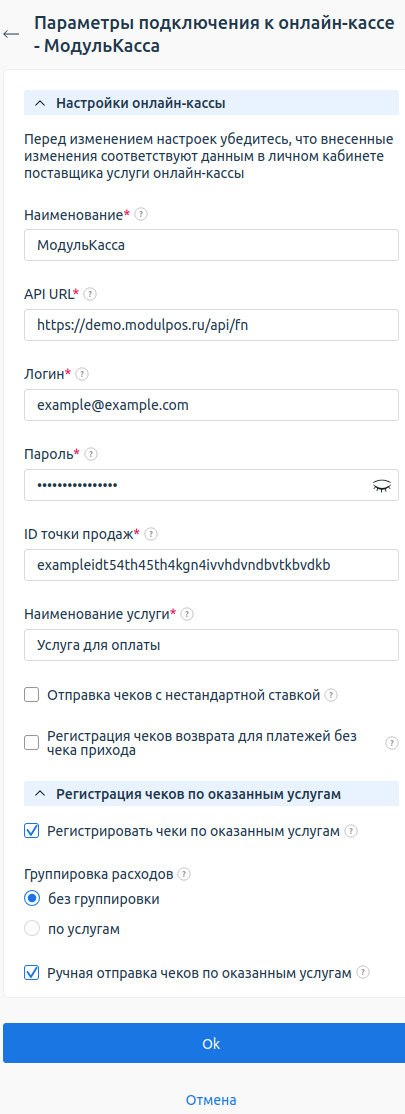405x1114 pixels.
Task: Enable Отправка чеков с нестандартной ставкой checkbox
Action: point(31,695)
